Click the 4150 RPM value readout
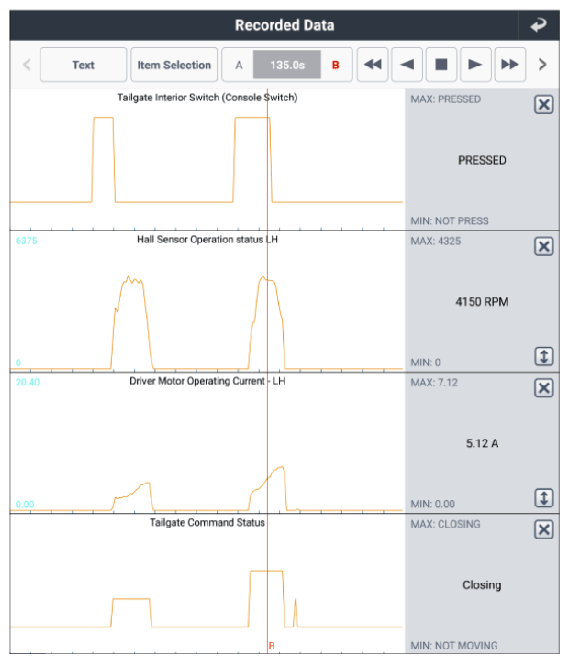The image size is (569, 663). 482,302
